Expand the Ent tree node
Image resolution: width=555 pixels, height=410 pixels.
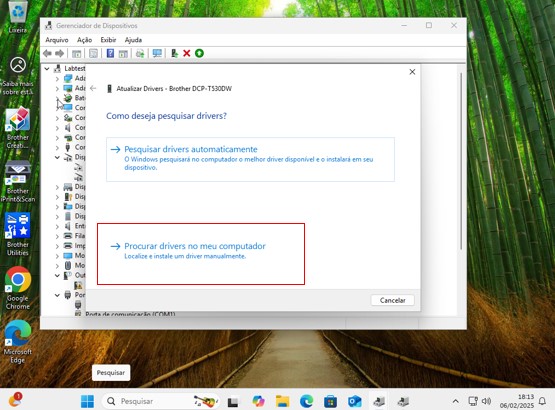[x=57, y=226]
